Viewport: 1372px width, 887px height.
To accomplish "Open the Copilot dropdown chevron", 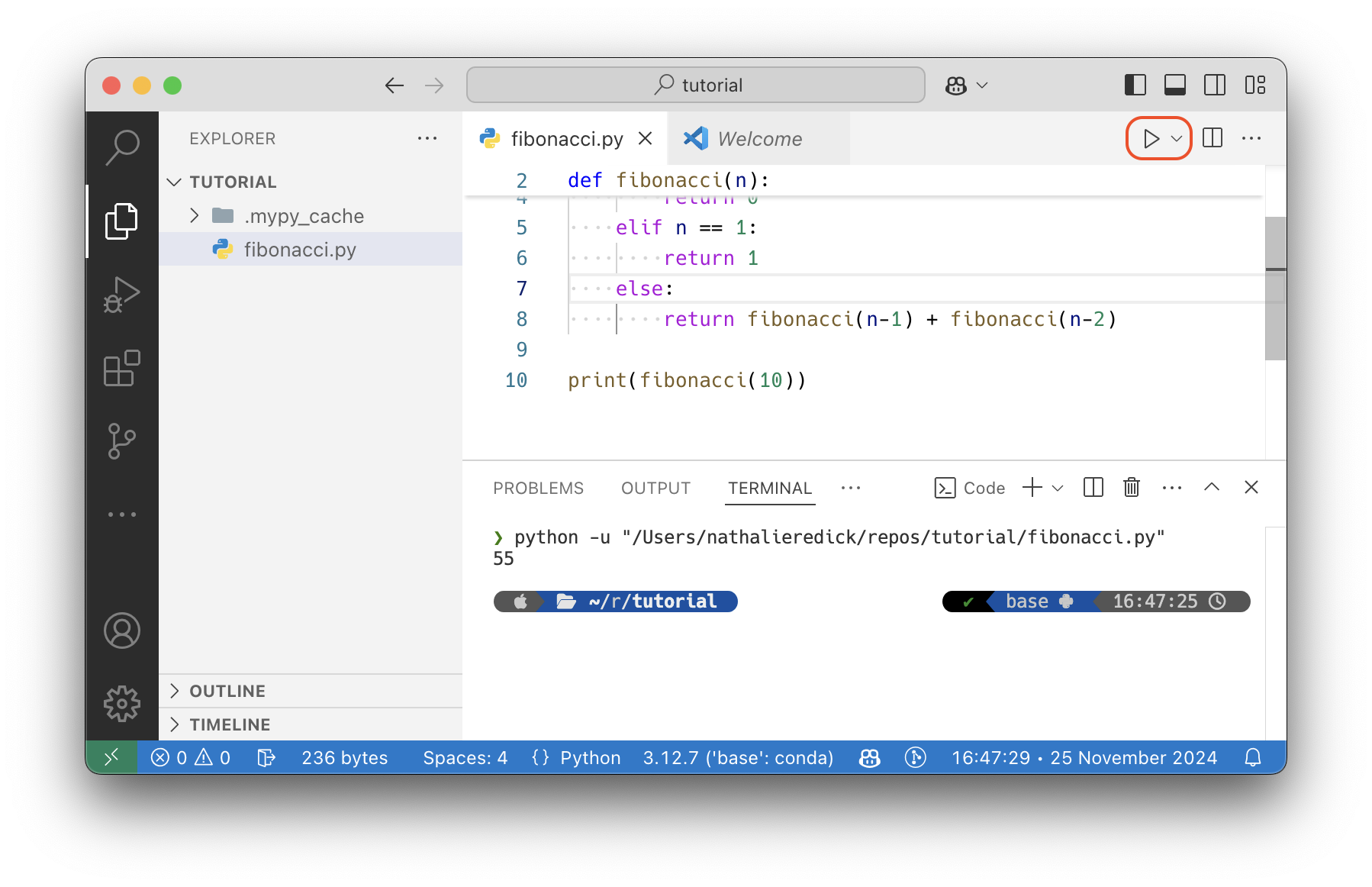I will coord(983,85).
